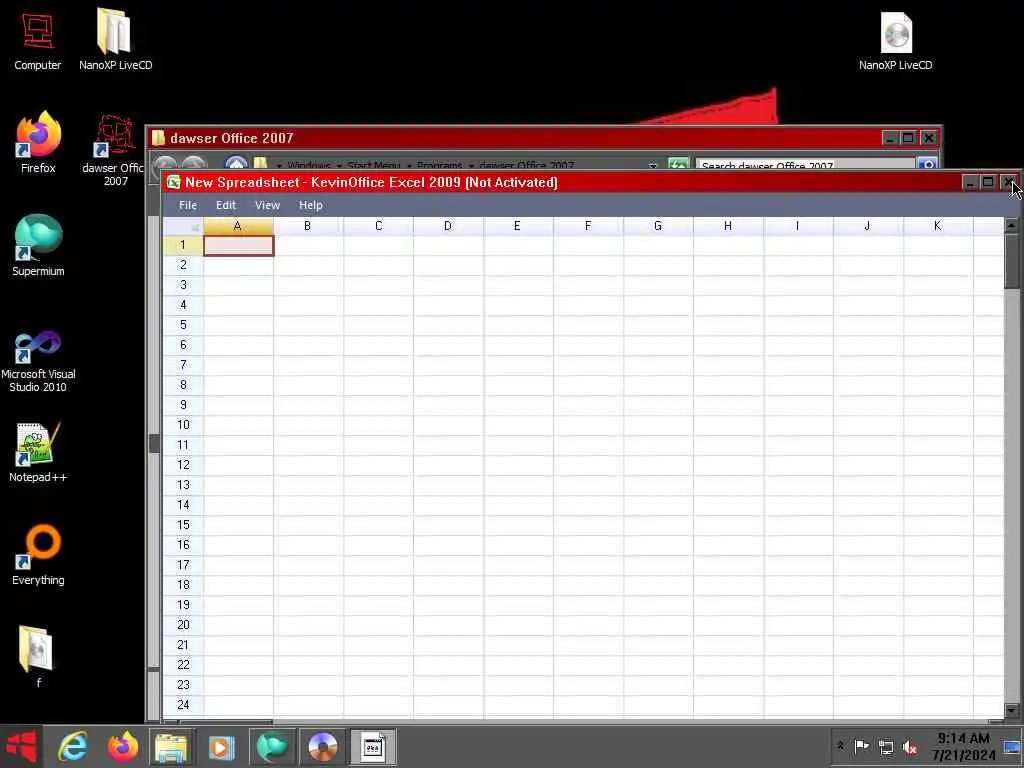Maximize the KevinOffice Excel window
Screen dimensions: 1024x768
point(988,182)
